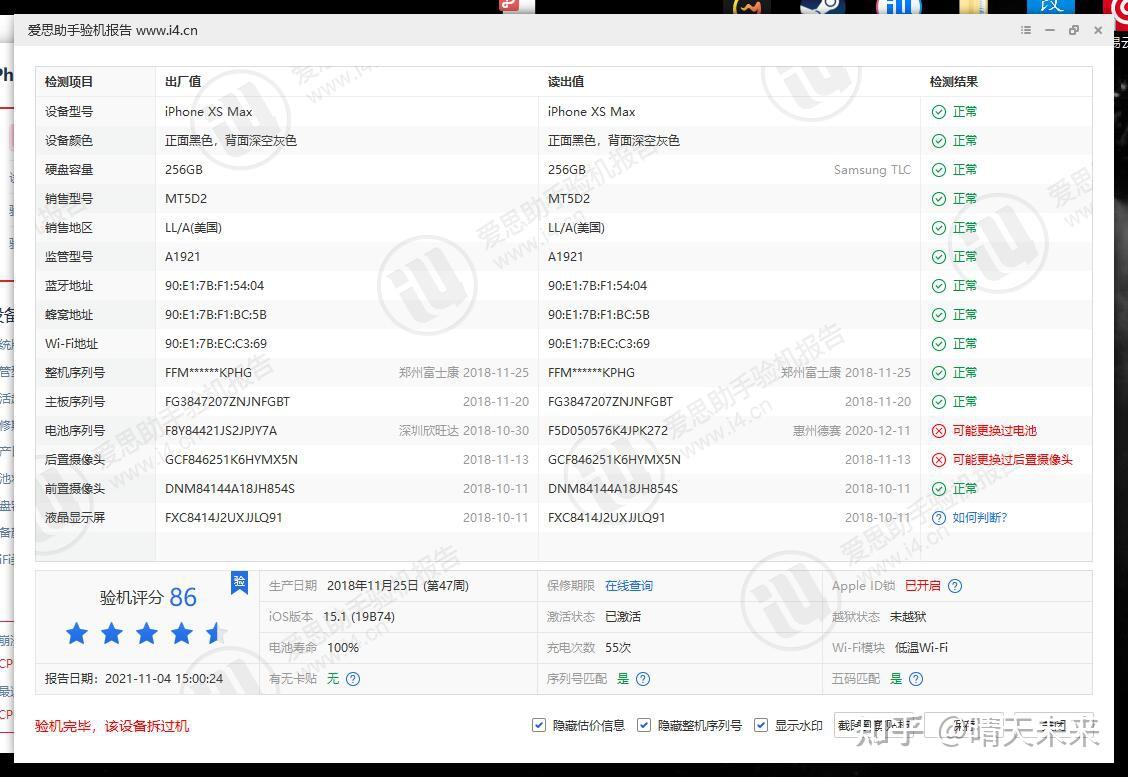Click the 电池寿命 100% value
1128x777 pixels.
click(x=343, y=648)
